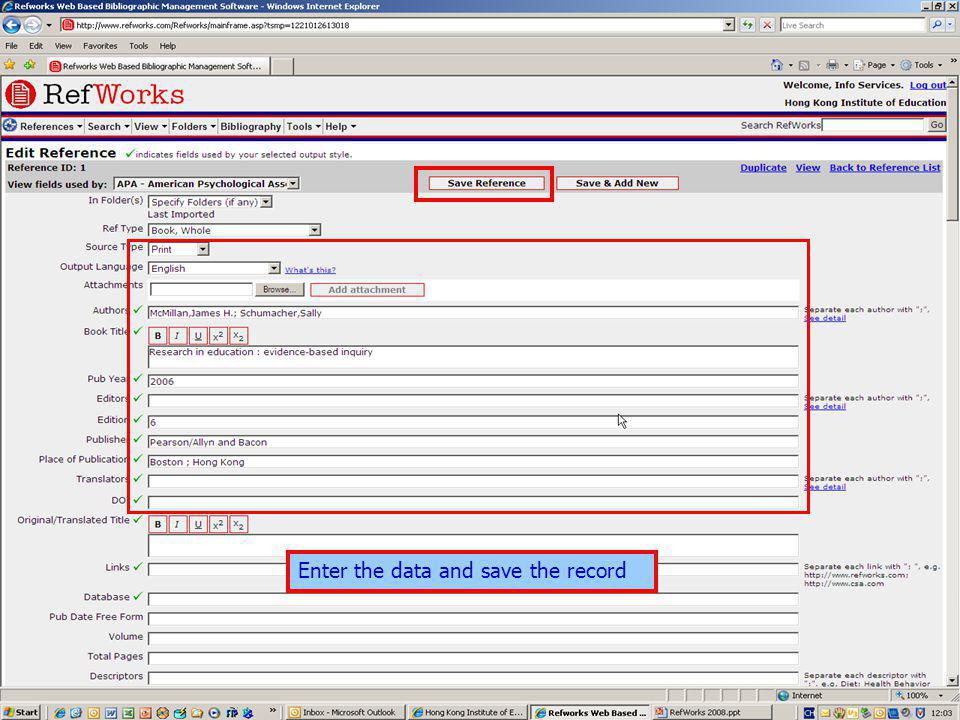Click the Search RefWorks input box
Viewport: 960px width, 720px height.
click(873, 125)
